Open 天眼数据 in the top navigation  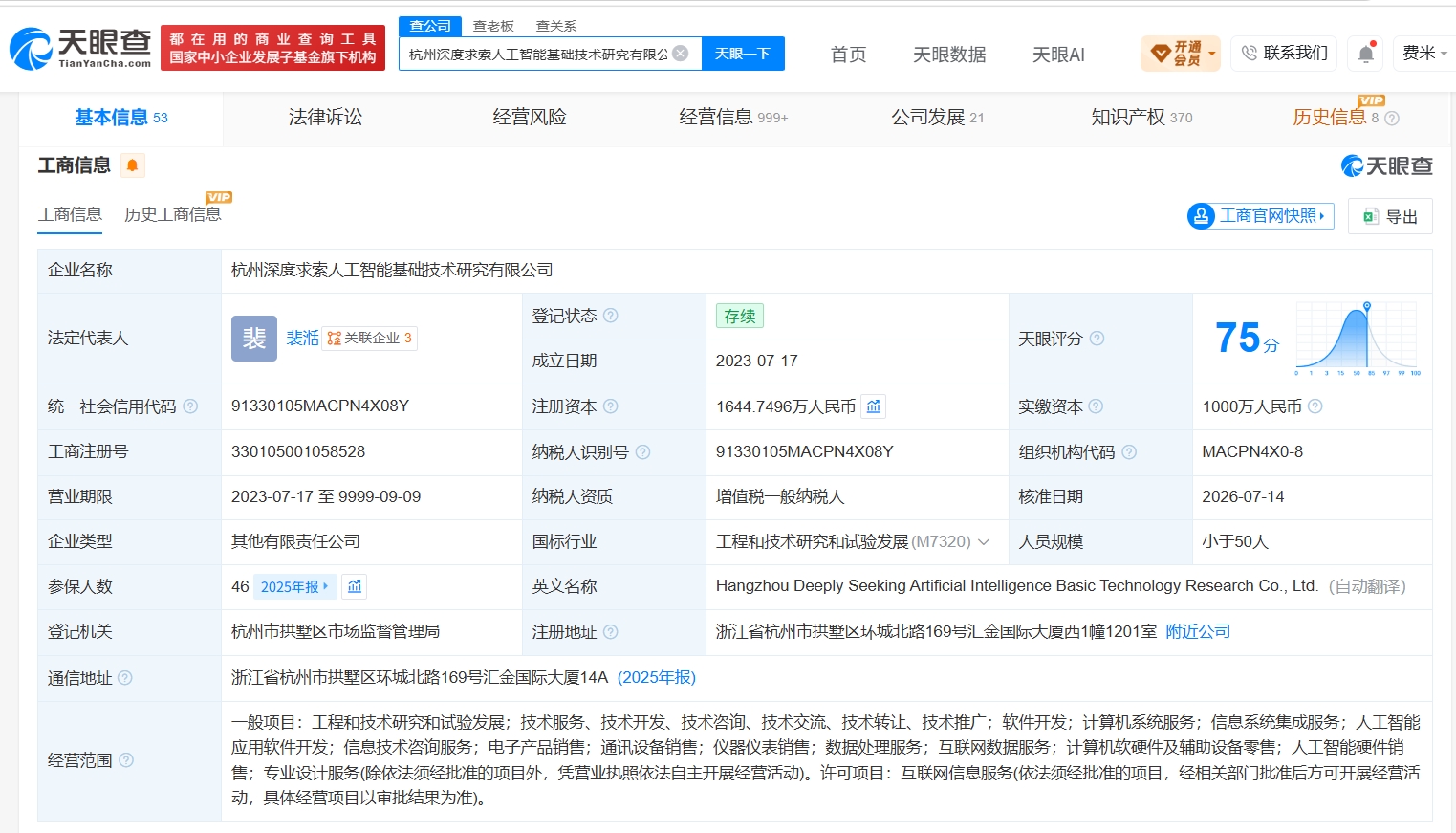tap(949, 55)
